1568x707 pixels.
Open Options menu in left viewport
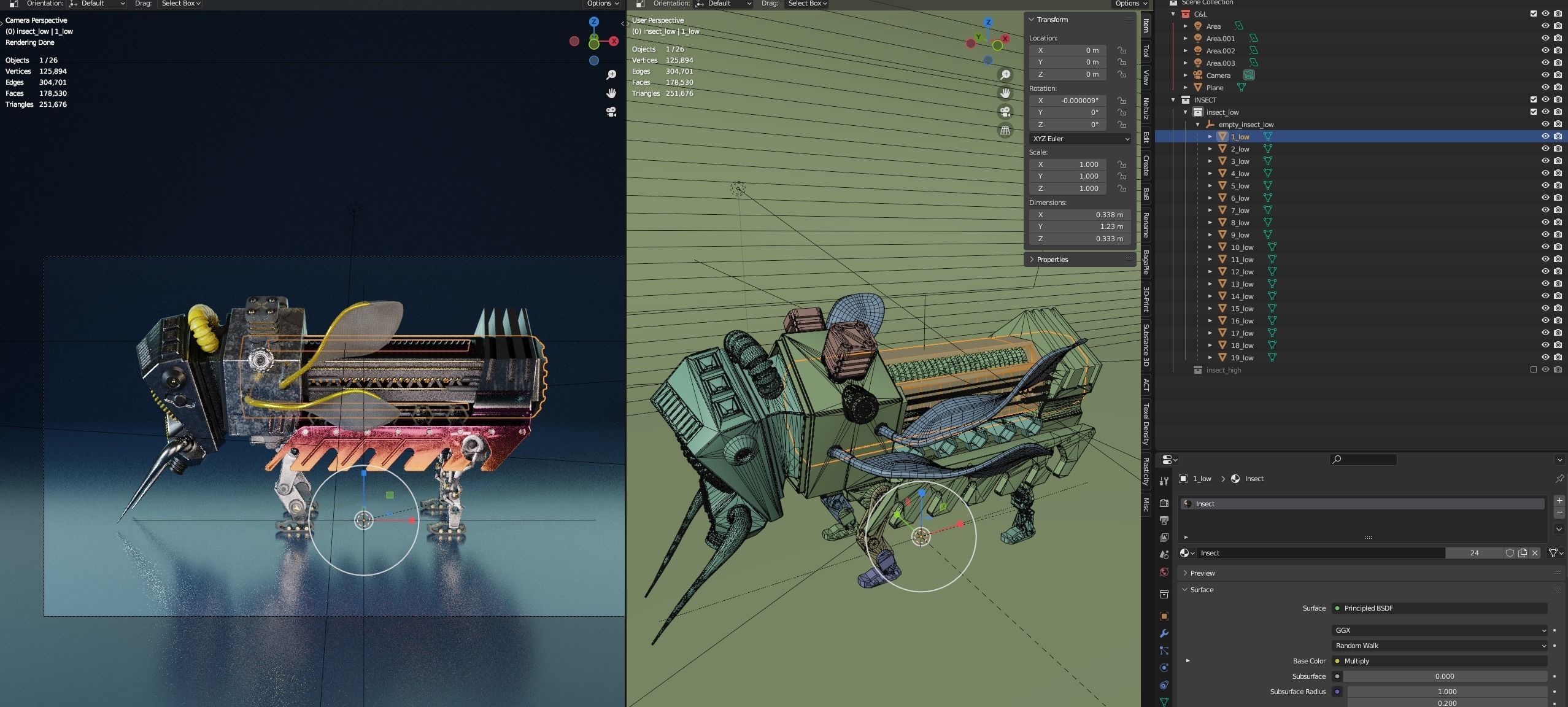click(602, 4)
